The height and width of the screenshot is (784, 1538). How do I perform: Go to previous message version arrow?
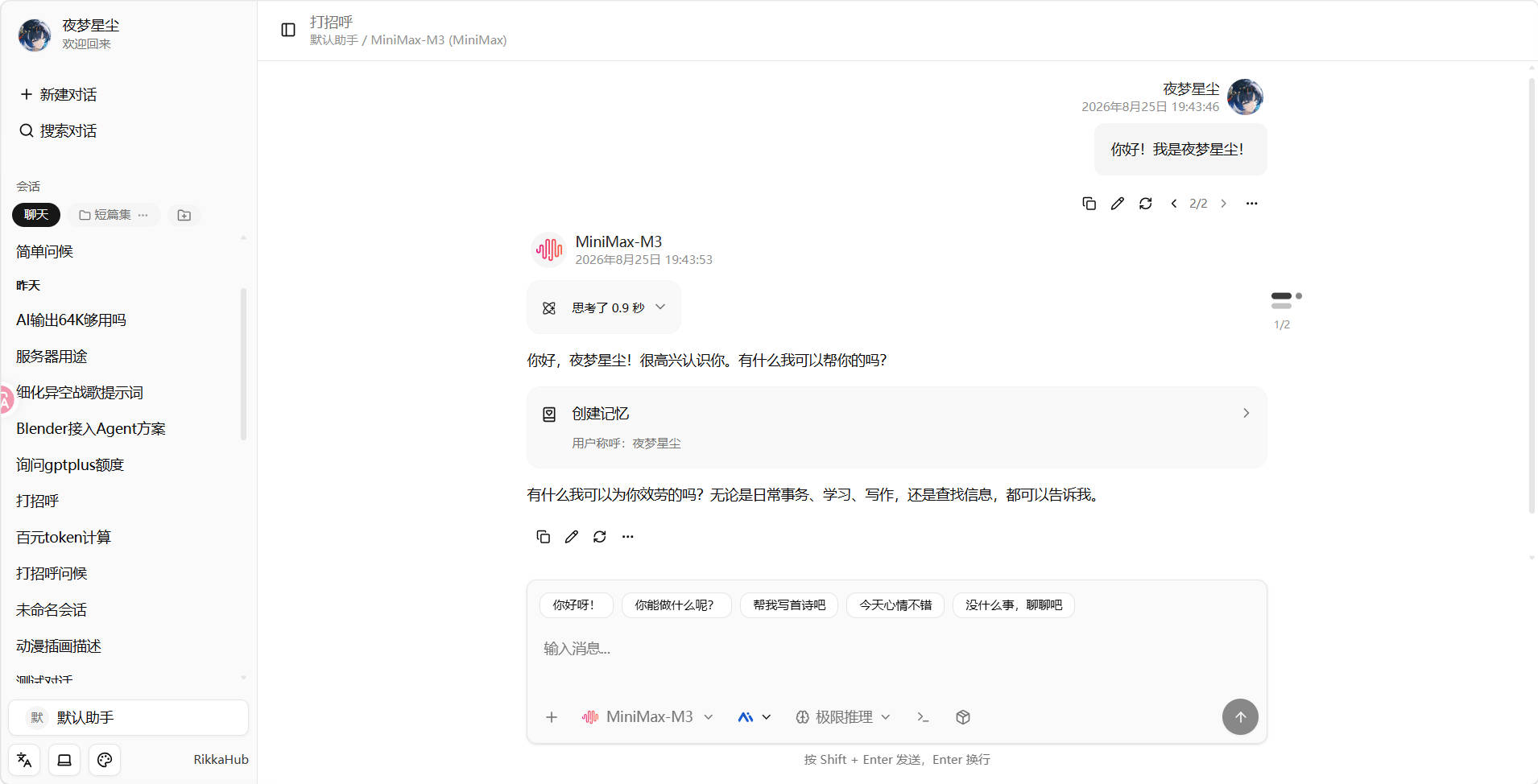[1174, 204]
